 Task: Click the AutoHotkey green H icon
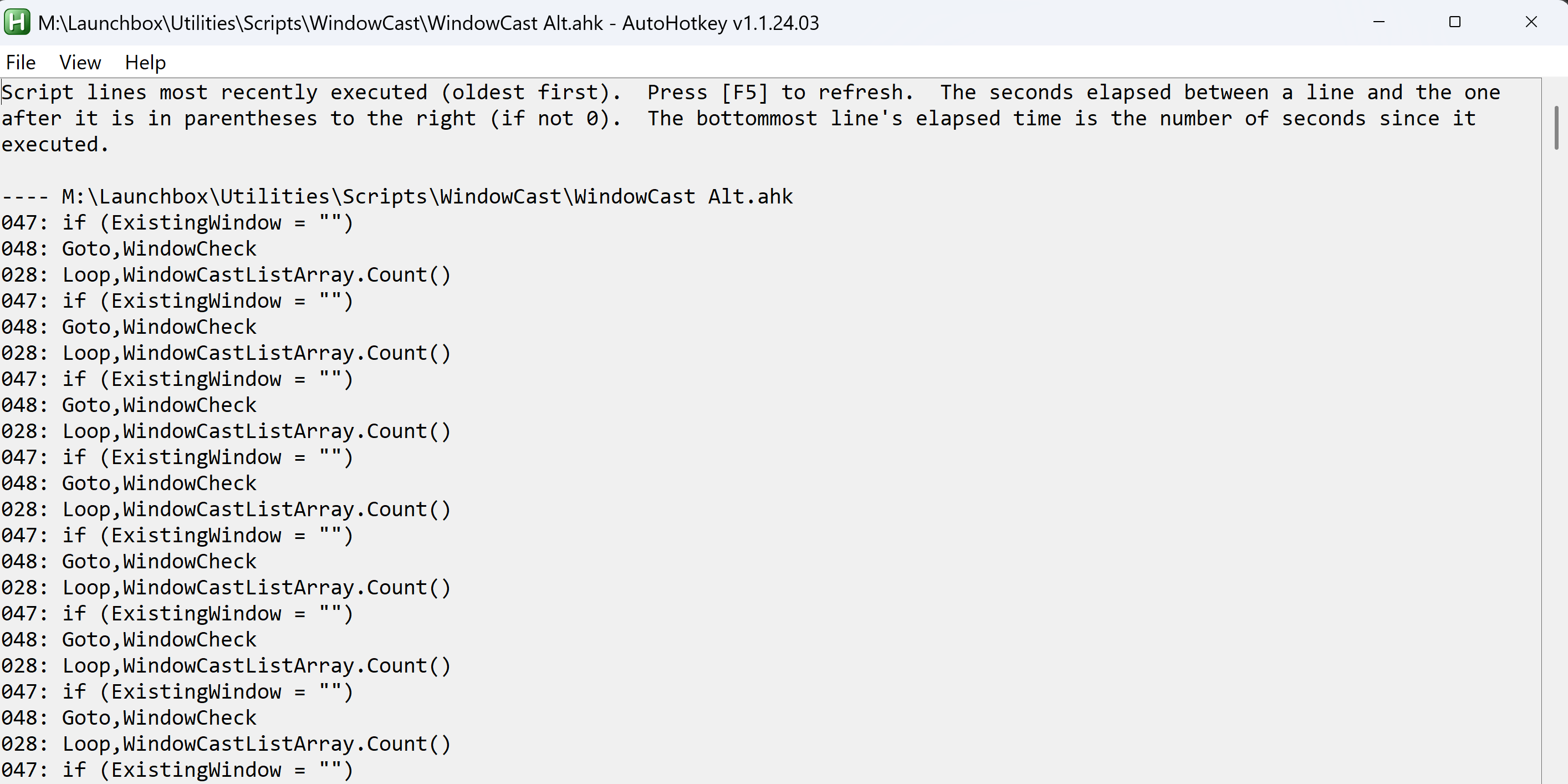pyautogui.click(x=17, y=23)
